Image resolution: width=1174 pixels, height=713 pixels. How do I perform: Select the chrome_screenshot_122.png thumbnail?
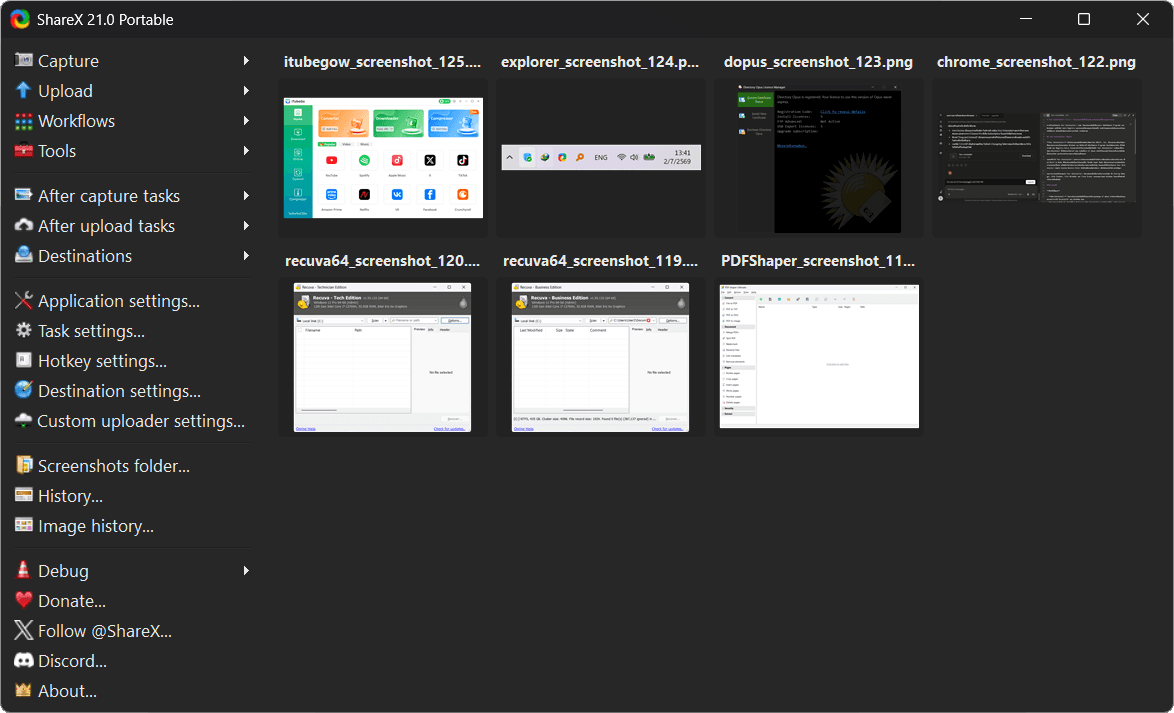(1036, 158)
